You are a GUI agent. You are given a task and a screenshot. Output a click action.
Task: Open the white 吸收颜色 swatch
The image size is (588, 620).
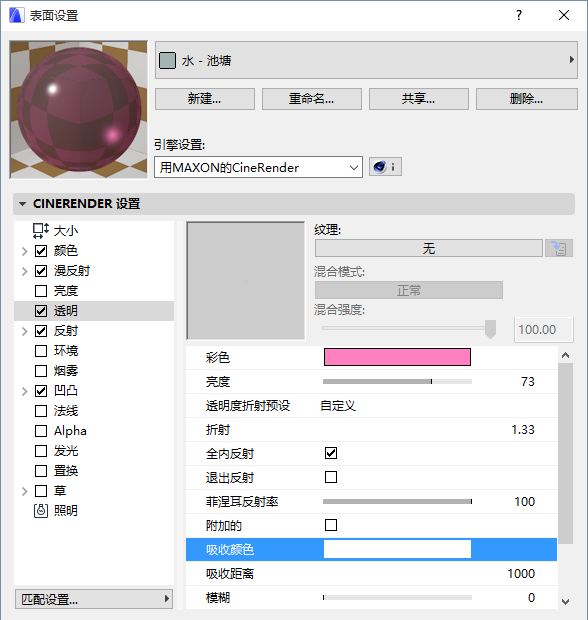pos(397,549)
